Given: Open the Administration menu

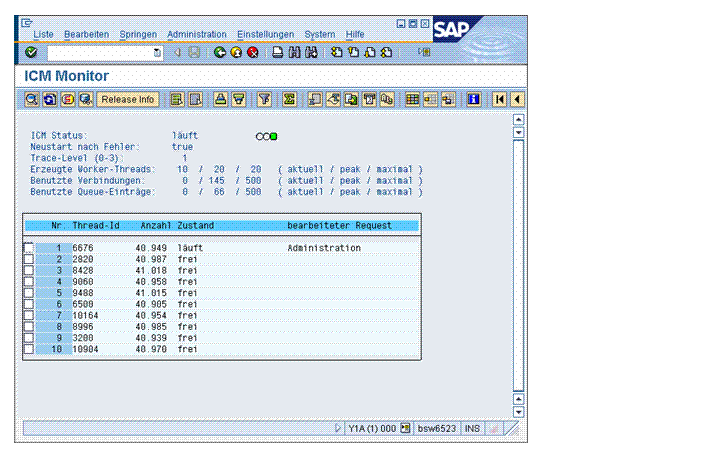Looking at the screenshot, I should tap(197, 34).
